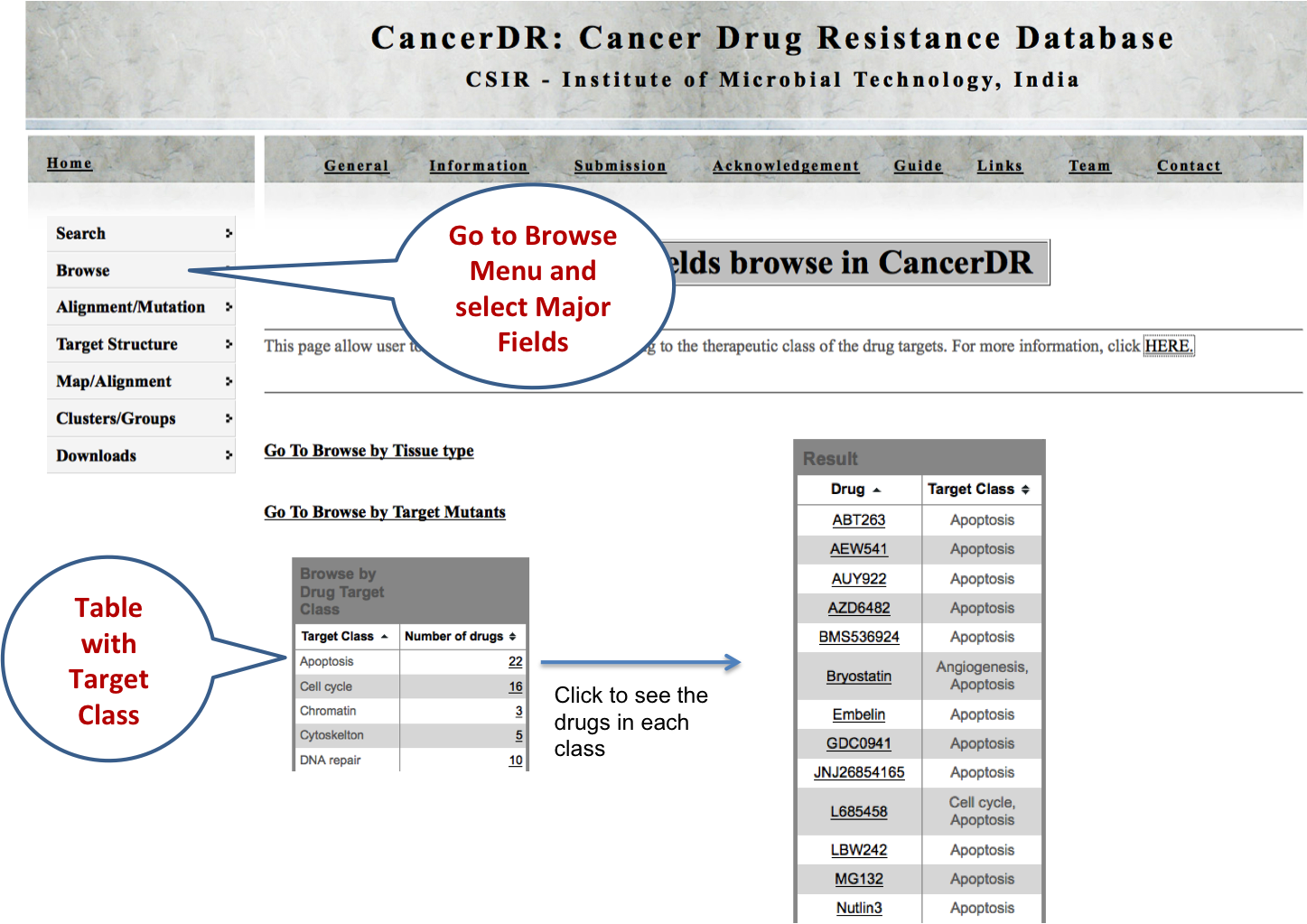Select the ABT263 drug link

pyautogui.click(x=858, y=520)
